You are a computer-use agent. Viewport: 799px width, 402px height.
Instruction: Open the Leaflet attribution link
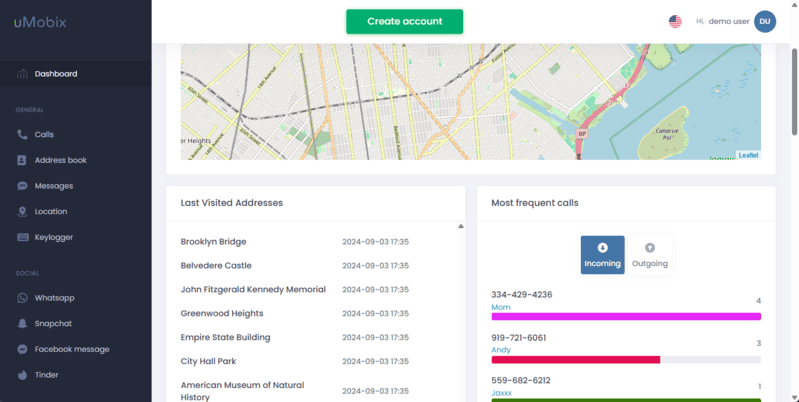click(x=748, y=155)
